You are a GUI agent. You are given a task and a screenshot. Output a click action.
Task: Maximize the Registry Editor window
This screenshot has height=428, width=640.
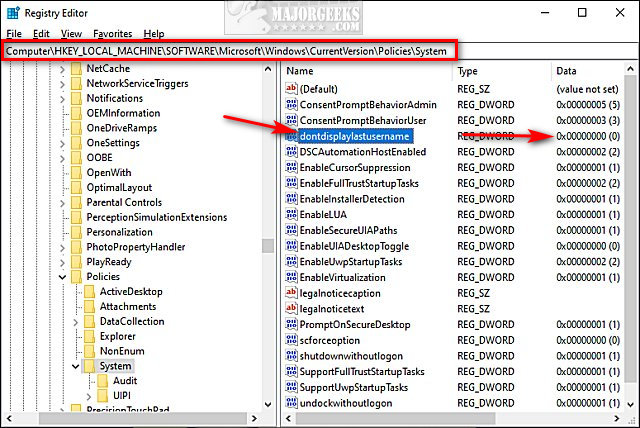[582, 13]
